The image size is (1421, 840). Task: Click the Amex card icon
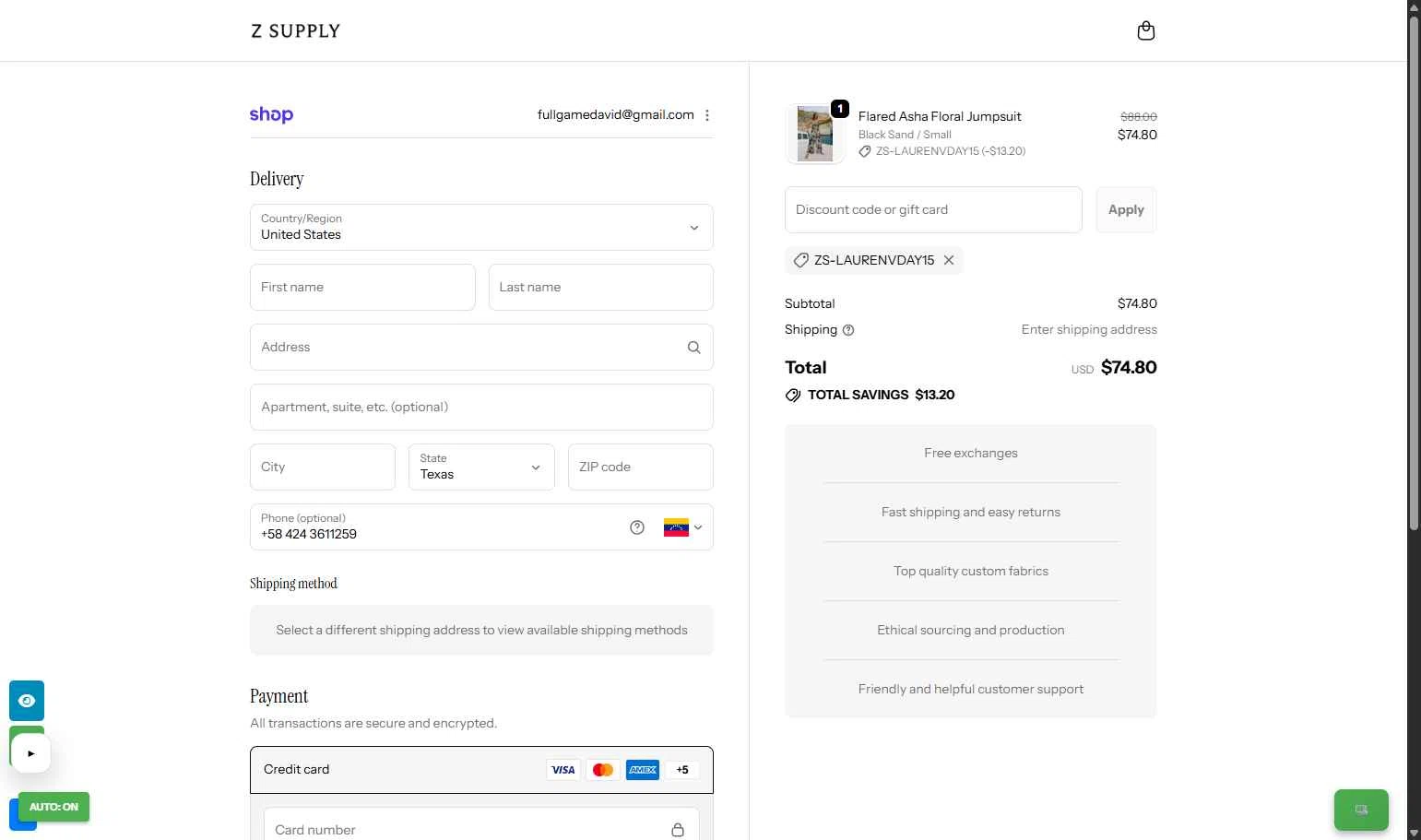click(643, 770)
